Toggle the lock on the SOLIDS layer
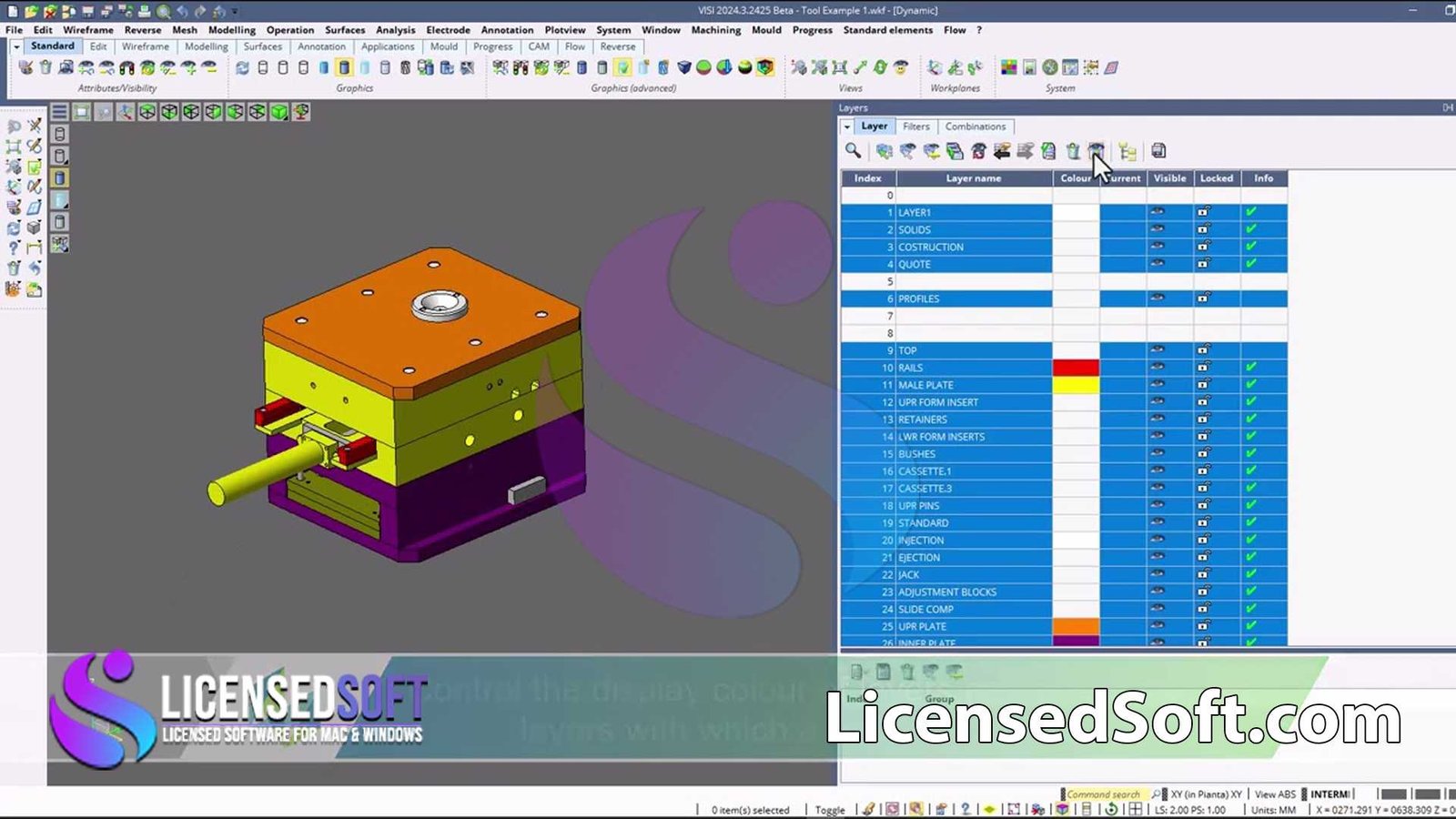The height and width of the screenshot is (819, 1456). click(x=1204, y=229)
